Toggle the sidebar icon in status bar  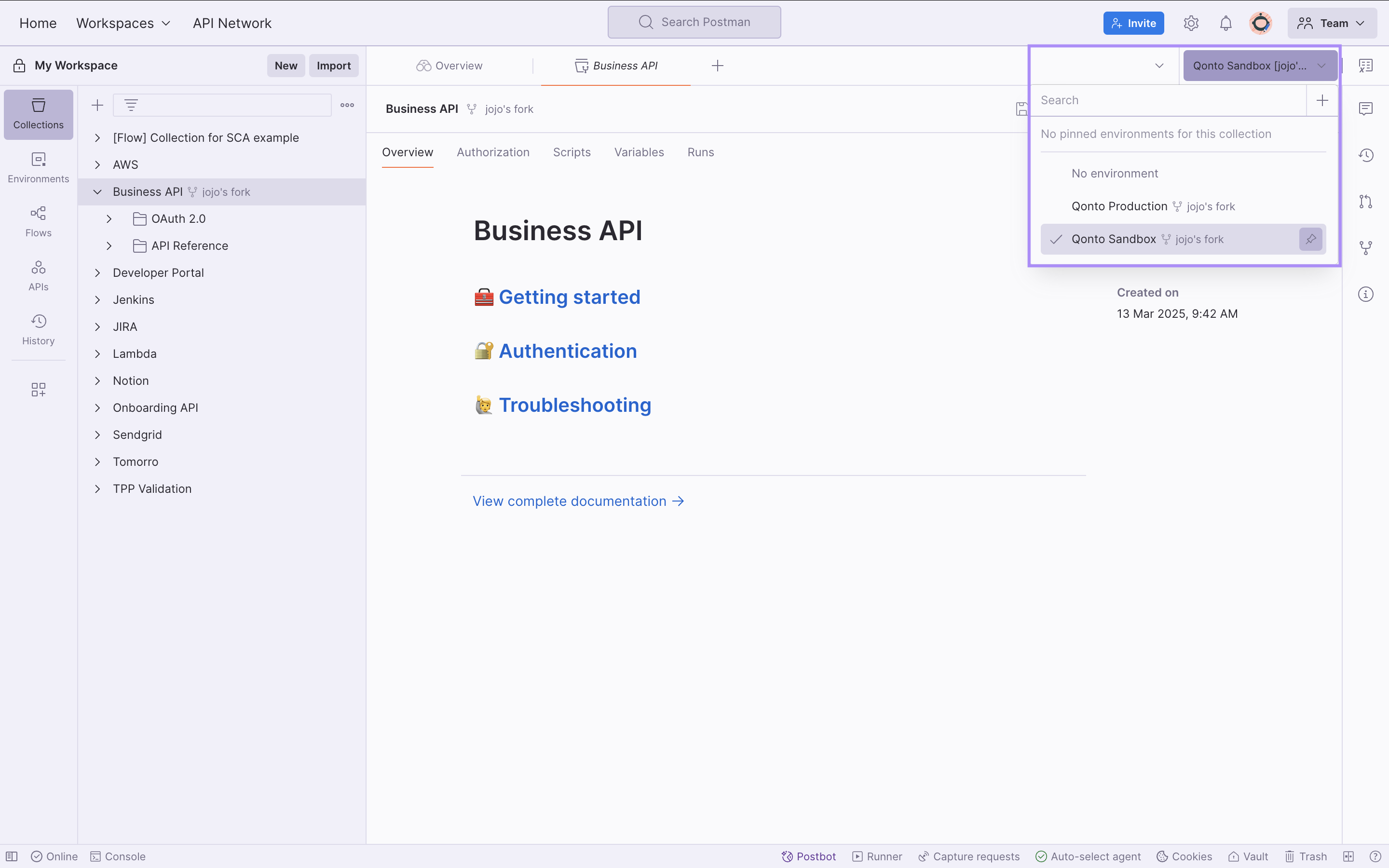(12, 856)
